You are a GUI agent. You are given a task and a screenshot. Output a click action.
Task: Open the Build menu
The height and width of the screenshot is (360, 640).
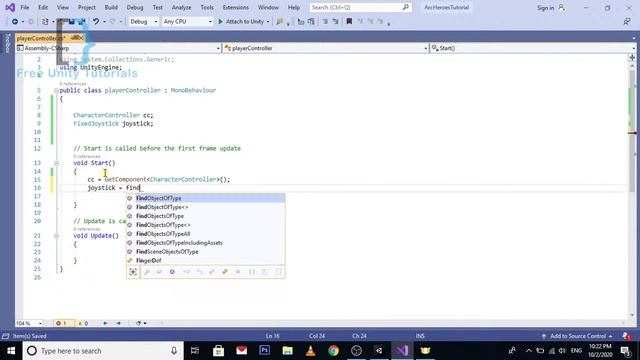click(x=111, y=7)
